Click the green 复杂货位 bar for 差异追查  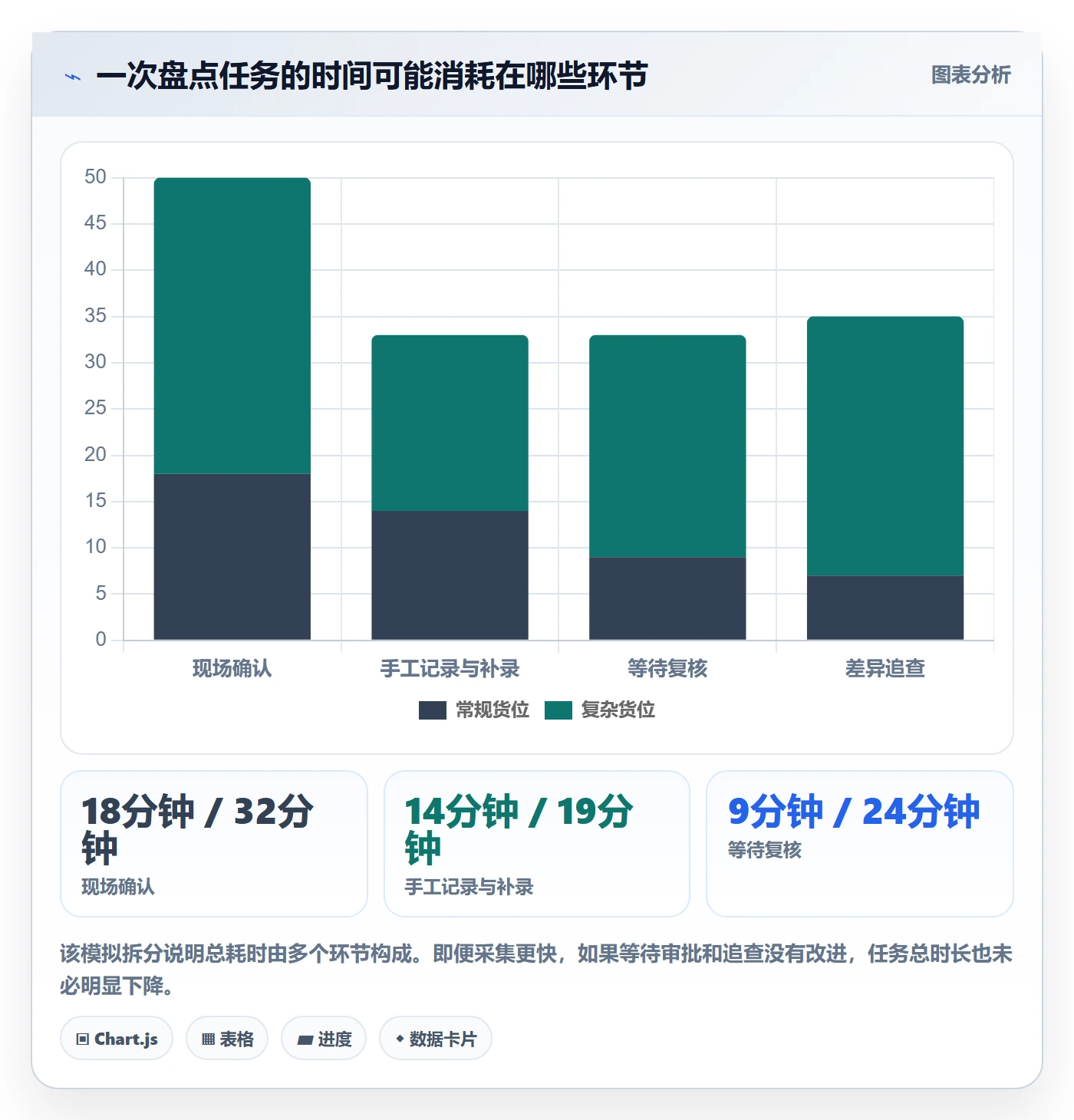(885, 446)
